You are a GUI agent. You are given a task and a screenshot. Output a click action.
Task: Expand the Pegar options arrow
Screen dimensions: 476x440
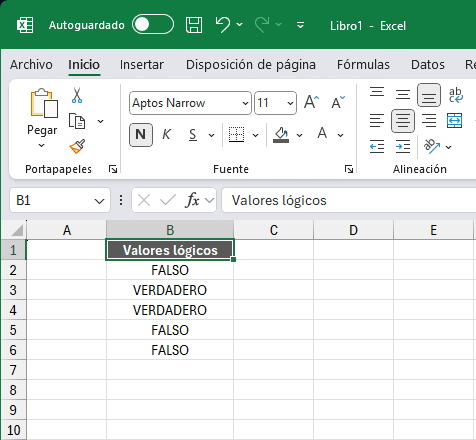(41, 145)
